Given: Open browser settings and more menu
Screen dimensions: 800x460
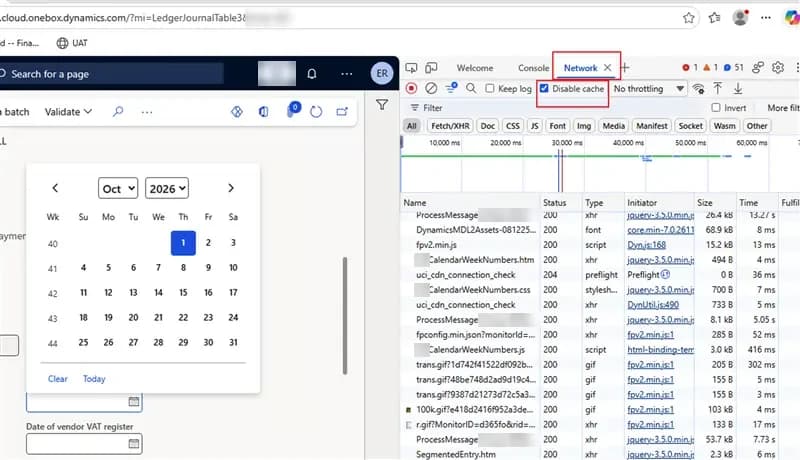Looking at the screenshot, I should coord(766,18).
